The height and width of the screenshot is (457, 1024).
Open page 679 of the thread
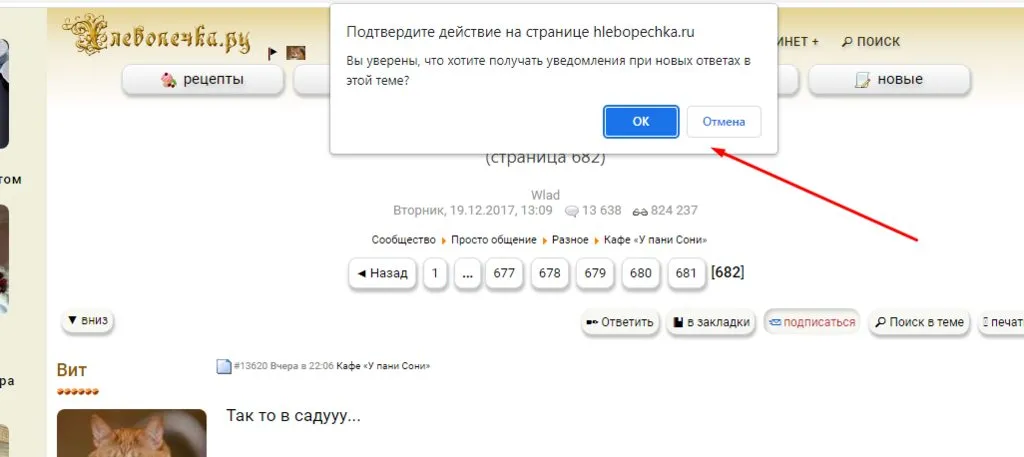point(595,273)
